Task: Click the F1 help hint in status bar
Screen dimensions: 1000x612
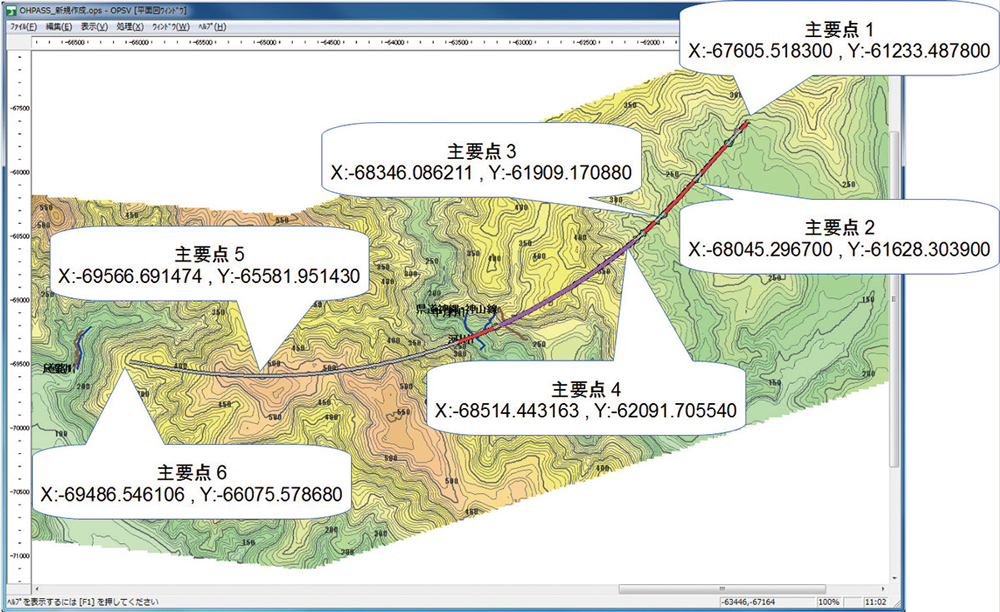Action: click(x=82, y=602)
